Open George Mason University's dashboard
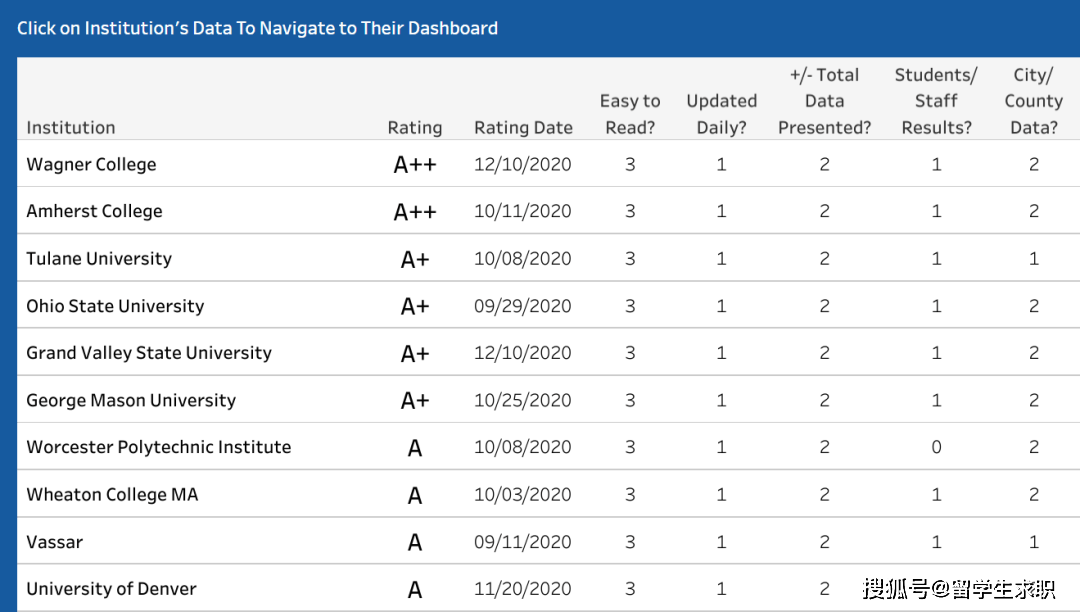The width and height of the screenshot is (1080, 612). click(x=131, y=401)
